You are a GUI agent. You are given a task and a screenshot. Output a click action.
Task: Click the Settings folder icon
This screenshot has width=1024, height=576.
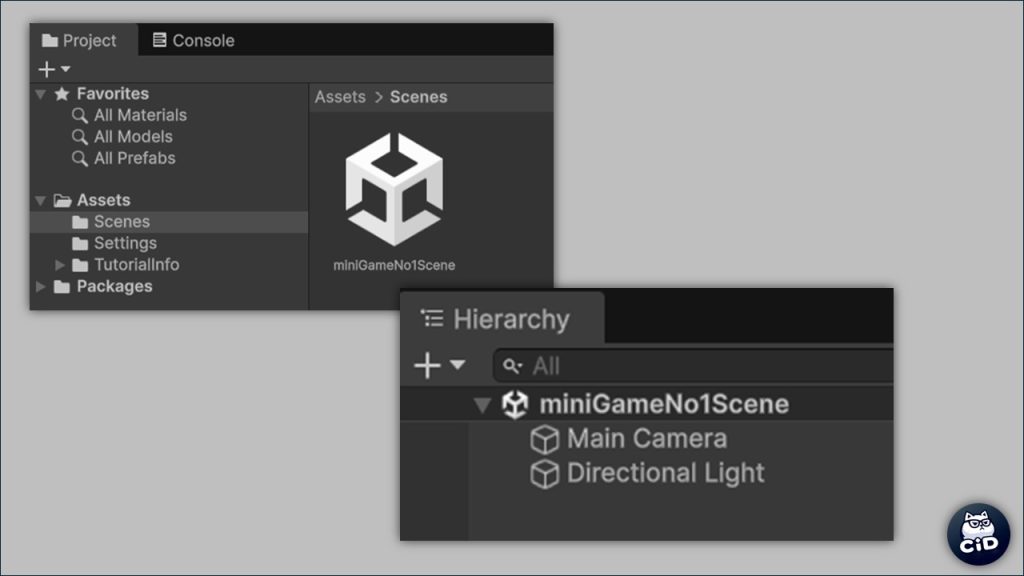[80, 244]
